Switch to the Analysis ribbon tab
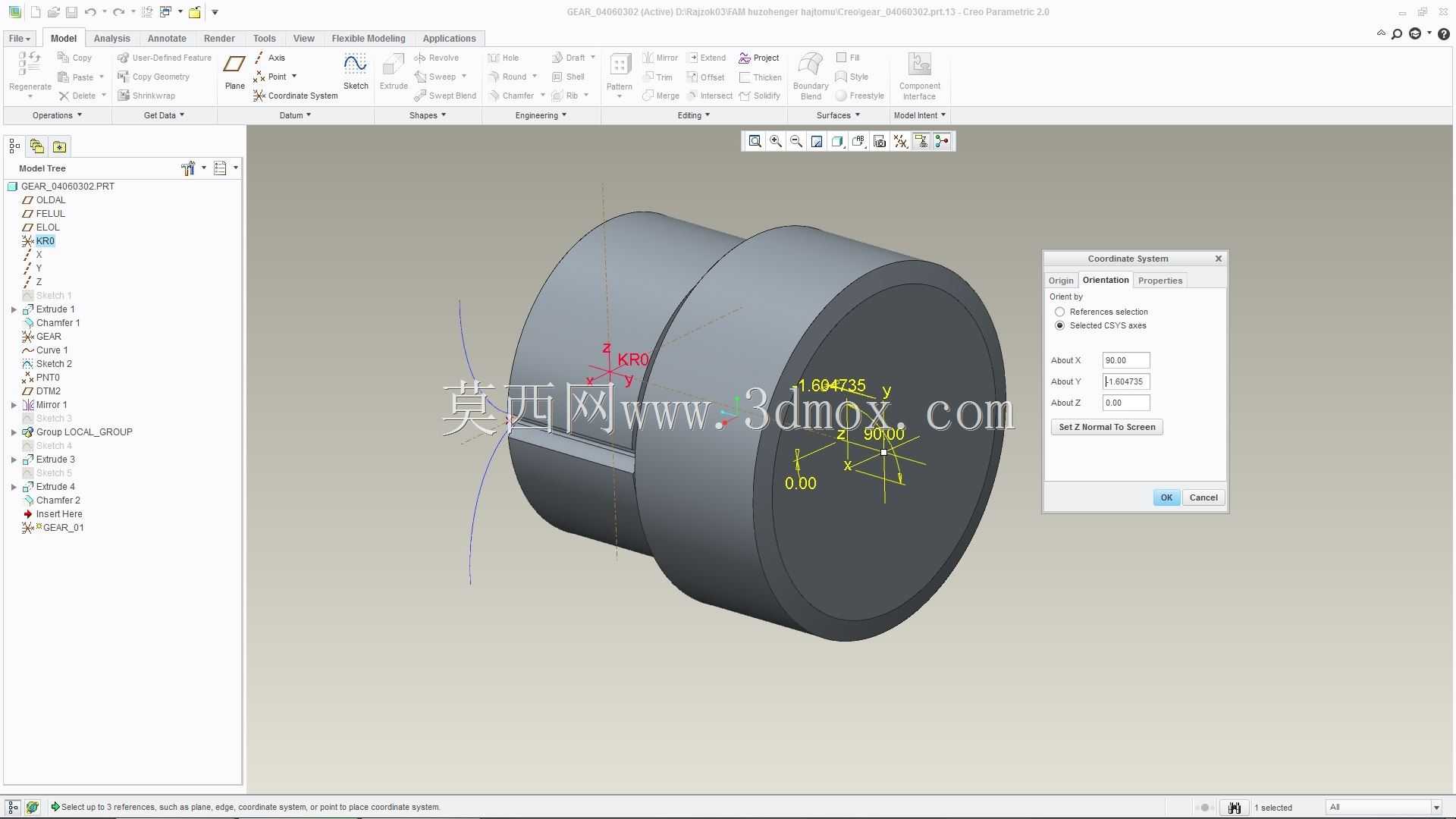This screenshot has width=1456, height=819. click(x=111, y=39)
